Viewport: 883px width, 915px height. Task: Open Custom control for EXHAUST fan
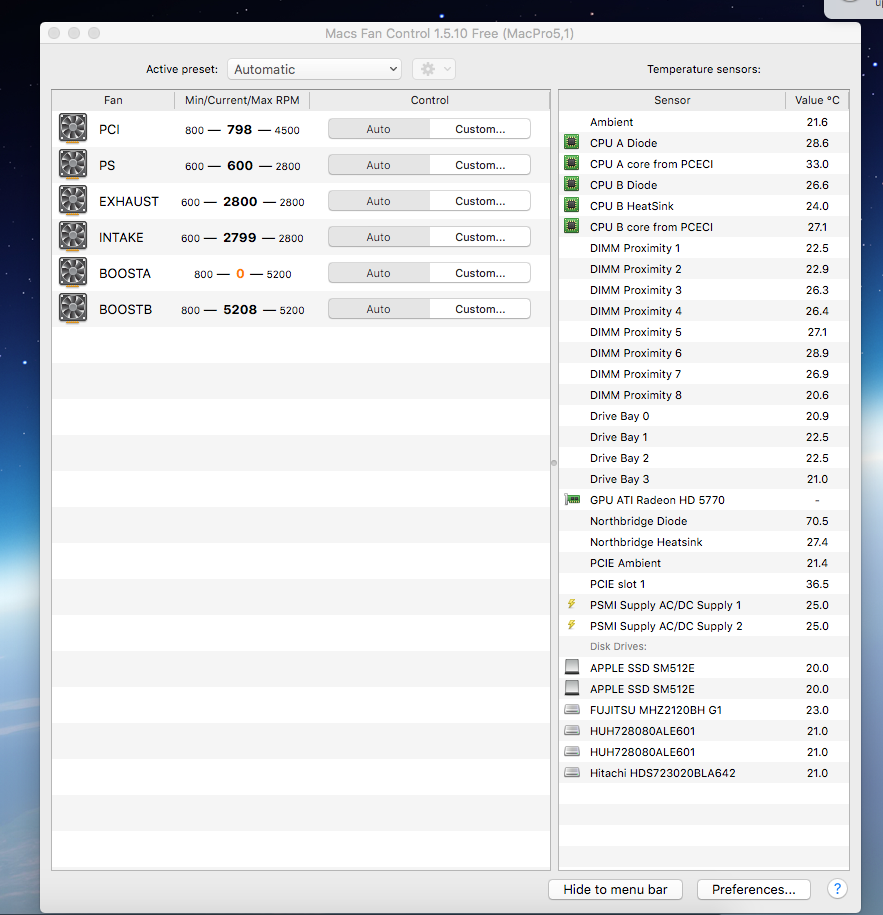coord(480,201)
